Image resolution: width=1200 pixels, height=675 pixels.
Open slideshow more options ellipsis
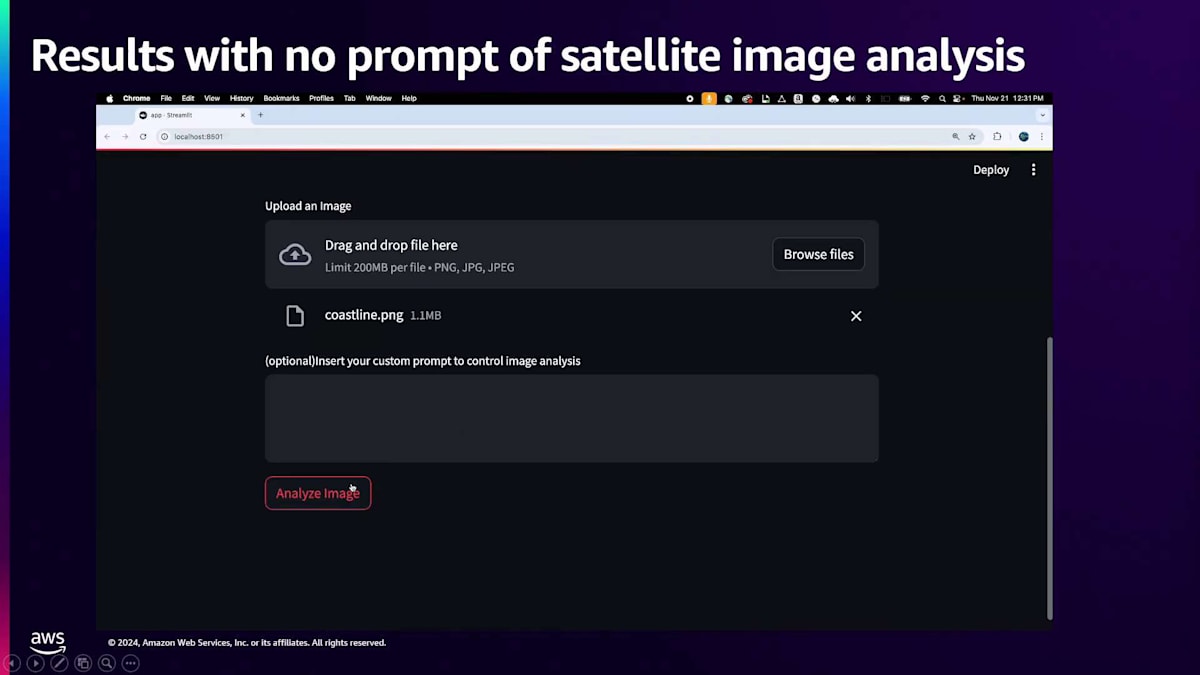(x=130, y=663)
